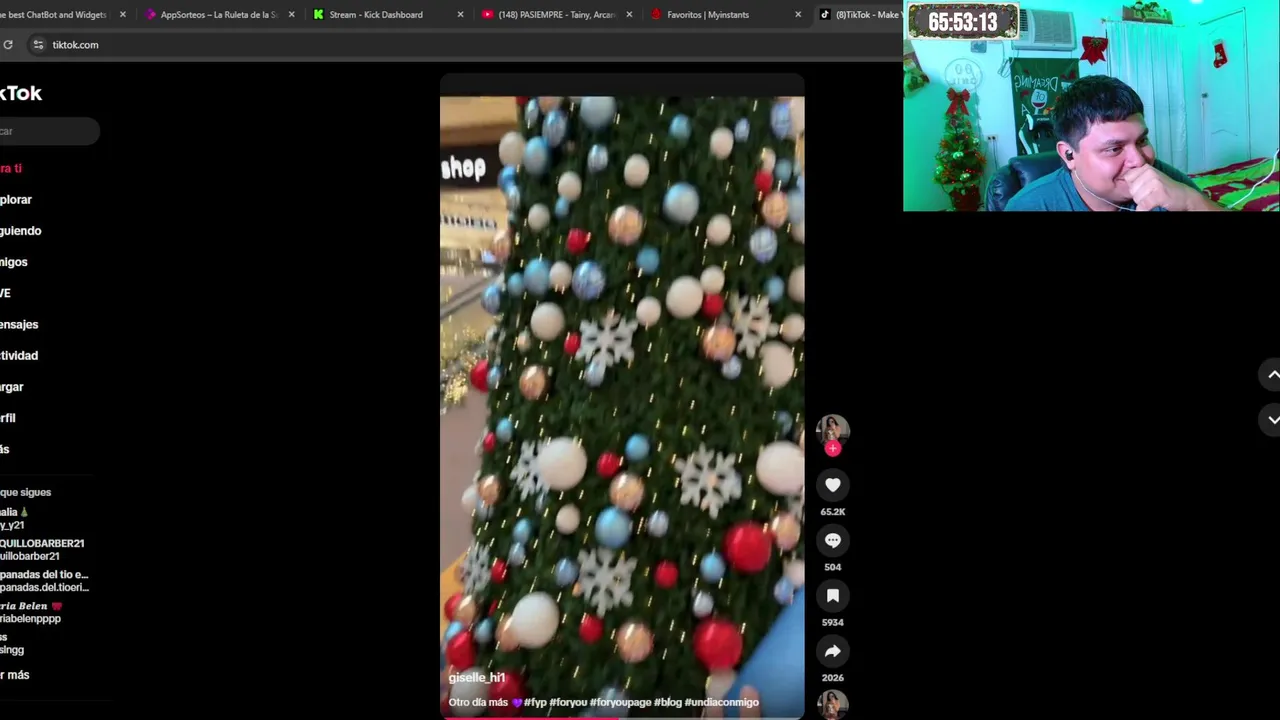Viewport: 1280px width, 720px height.
Task: Open site information icon in address bar
Action: (x=38, y=44)
